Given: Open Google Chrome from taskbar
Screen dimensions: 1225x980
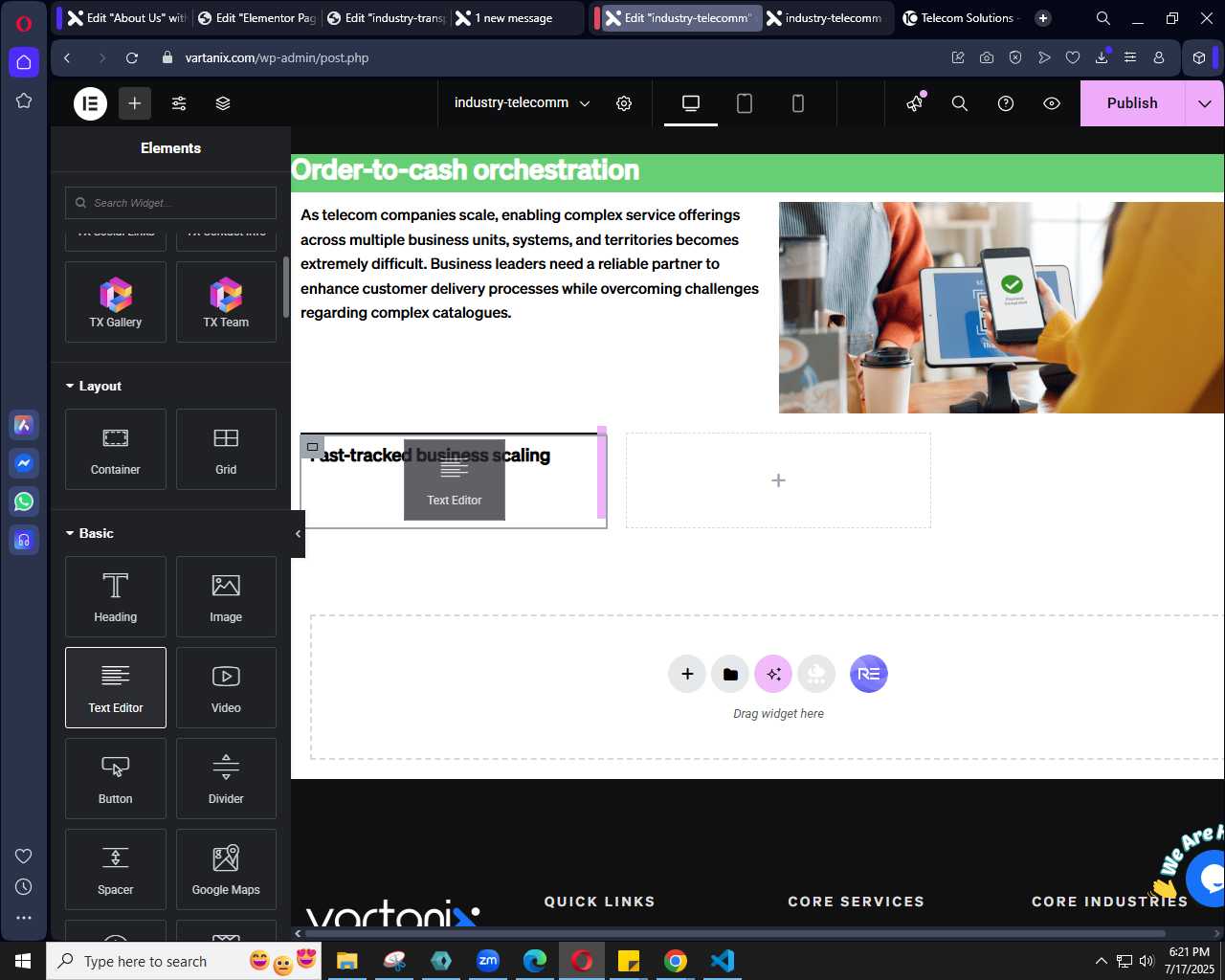Looking at the screenshot, I should [676, 961].
